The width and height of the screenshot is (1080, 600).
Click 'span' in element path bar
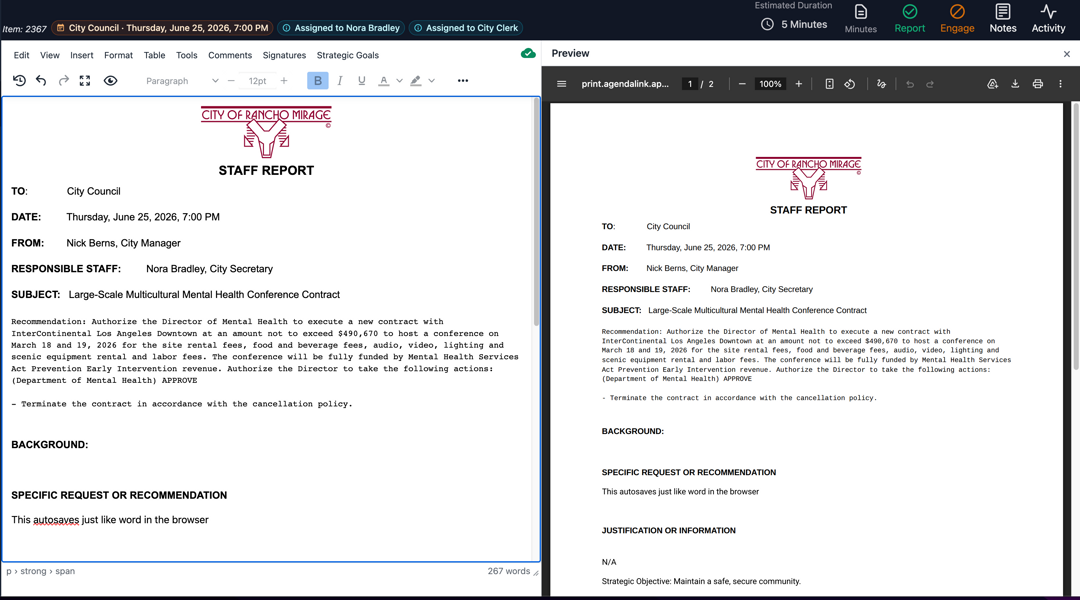coord(65,571)
